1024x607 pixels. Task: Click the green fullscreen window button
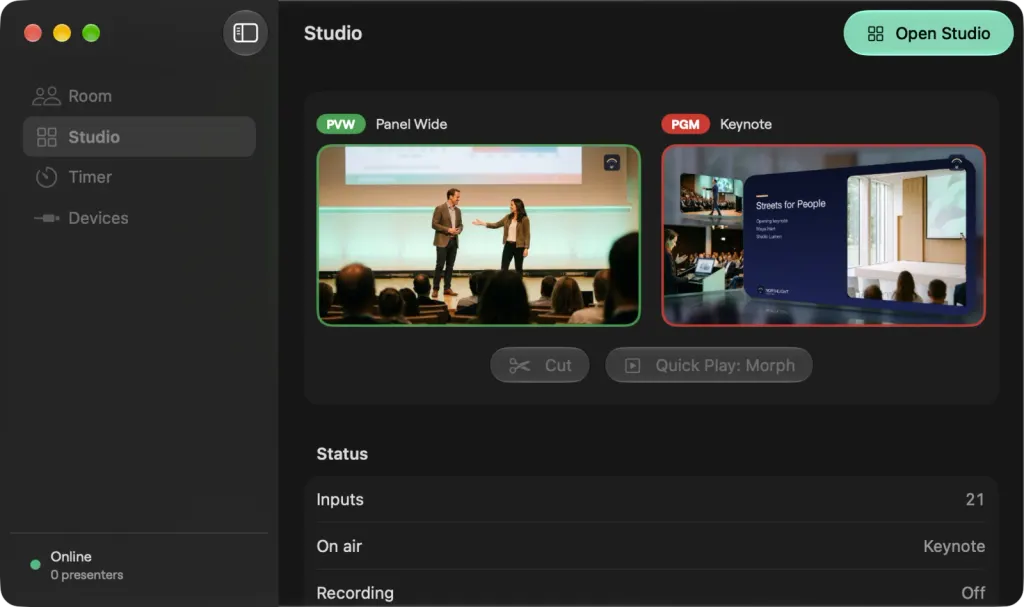91,33
